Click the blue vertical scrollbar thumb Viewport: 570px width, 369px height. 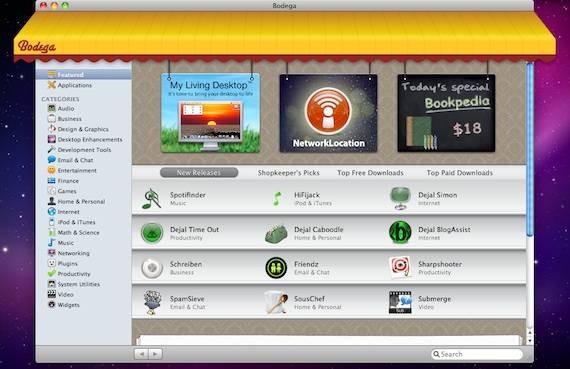point(530,149)
